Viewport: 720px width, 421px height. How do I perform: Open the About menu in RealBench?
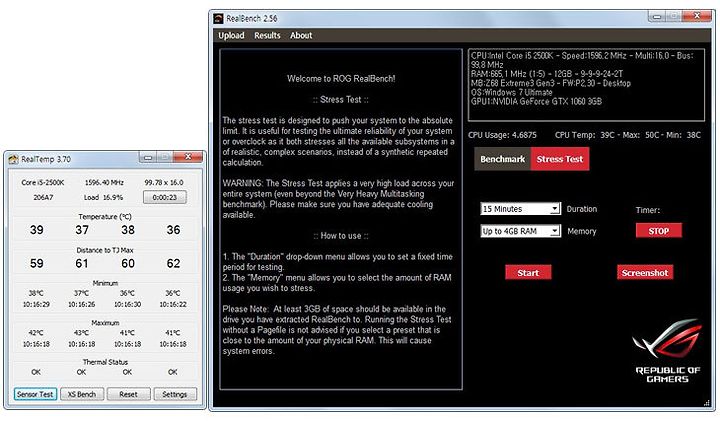tap(301, 35)
